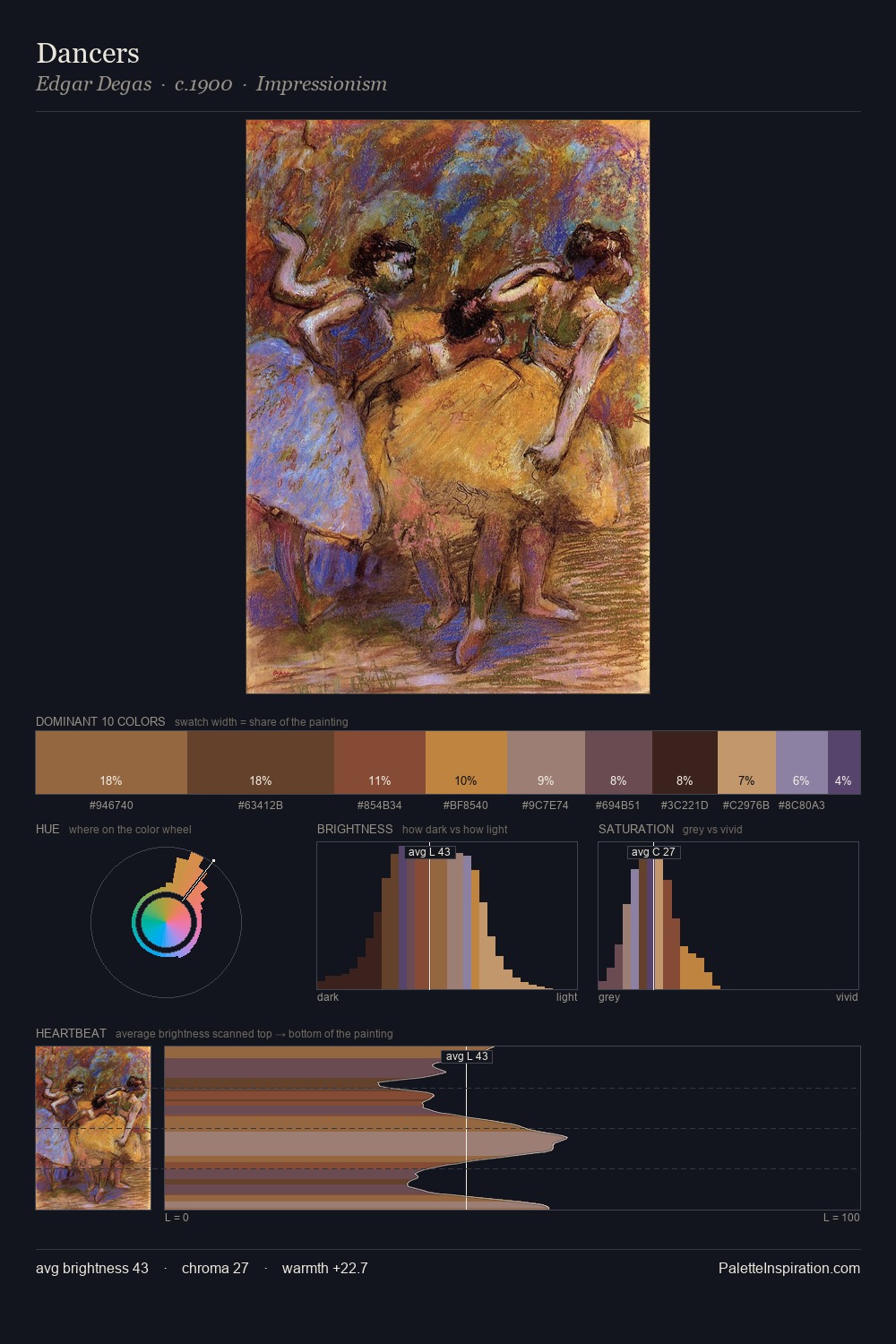Click the heartbeat brightness peak
This screenshot has width=896, height=1344.
(x=566, y=1138)
